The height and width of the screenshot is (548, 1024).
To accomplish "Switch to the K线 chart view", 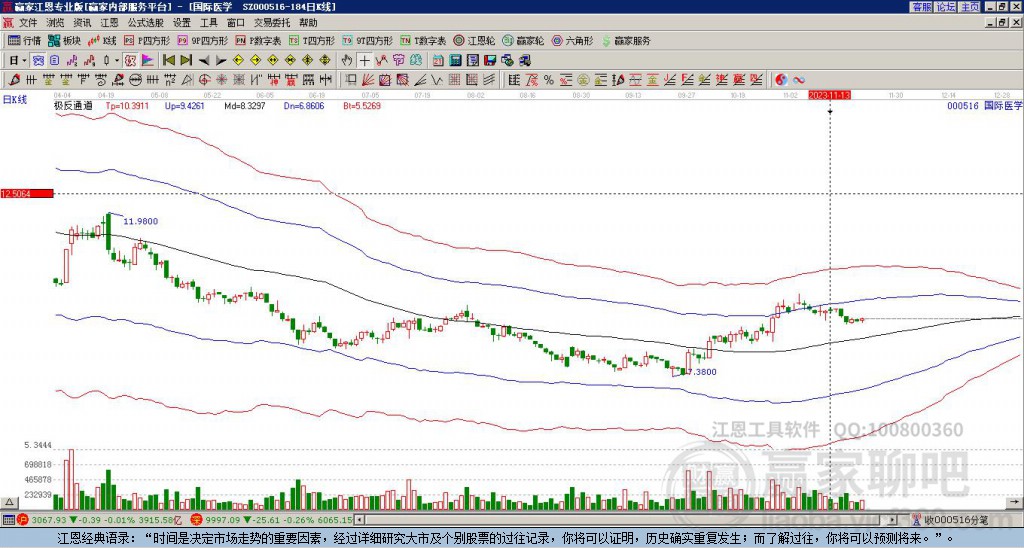I will (x=102, y=40).
